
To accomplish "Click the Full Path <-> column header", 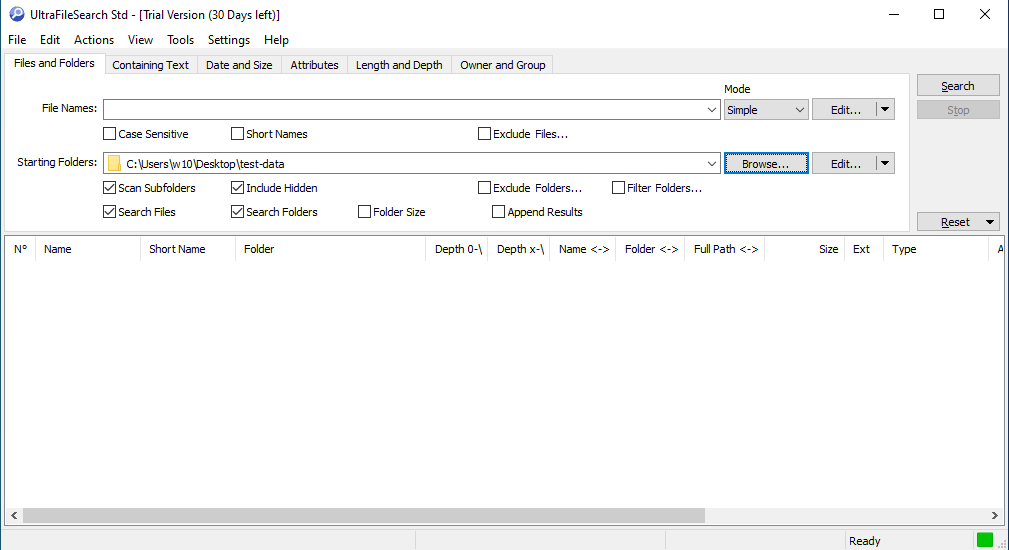I will pyautogui.click(x=725, y=249).
